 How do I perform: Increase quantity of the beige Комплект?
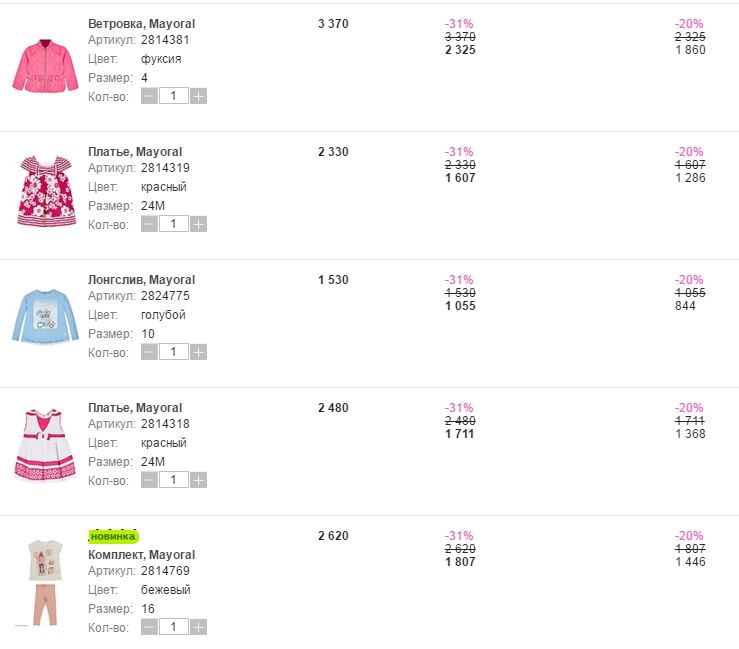199,627
